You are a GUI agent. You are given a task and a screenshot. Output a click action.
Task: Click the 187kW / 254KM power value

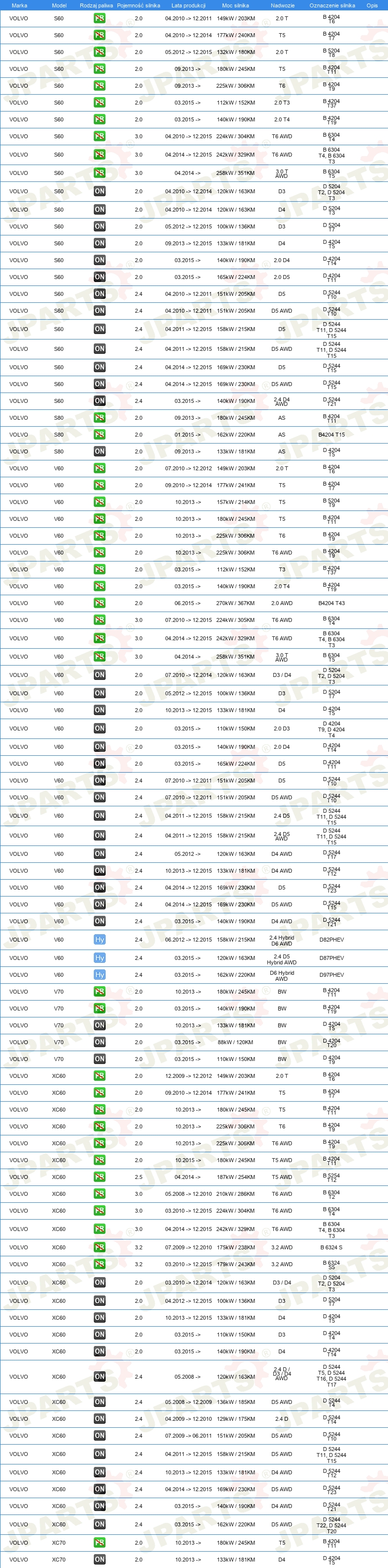point(236,1177)
